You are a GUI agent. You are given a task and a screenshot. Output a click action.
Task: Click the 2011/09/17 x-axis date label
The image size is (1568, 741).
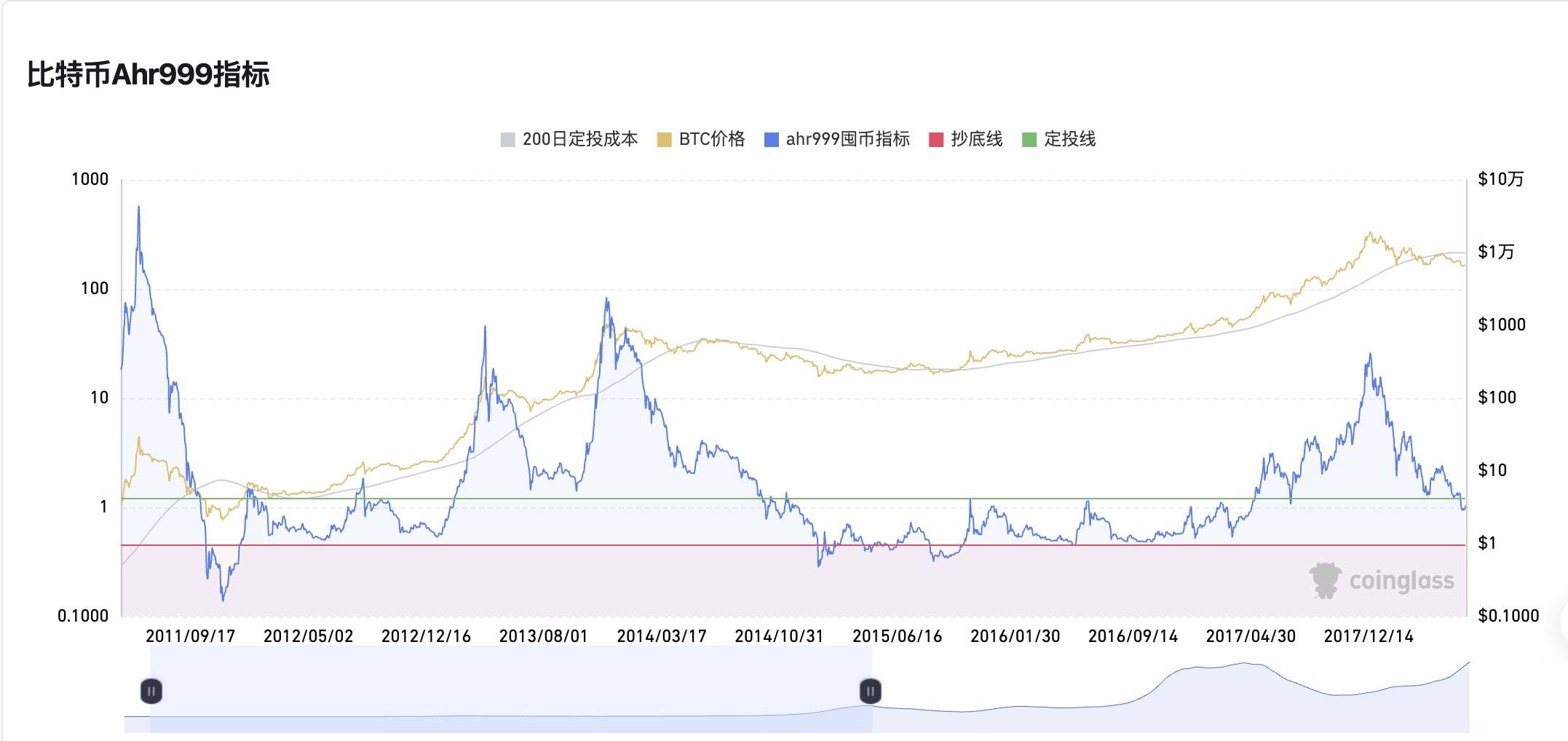click(x=191, y=636)
